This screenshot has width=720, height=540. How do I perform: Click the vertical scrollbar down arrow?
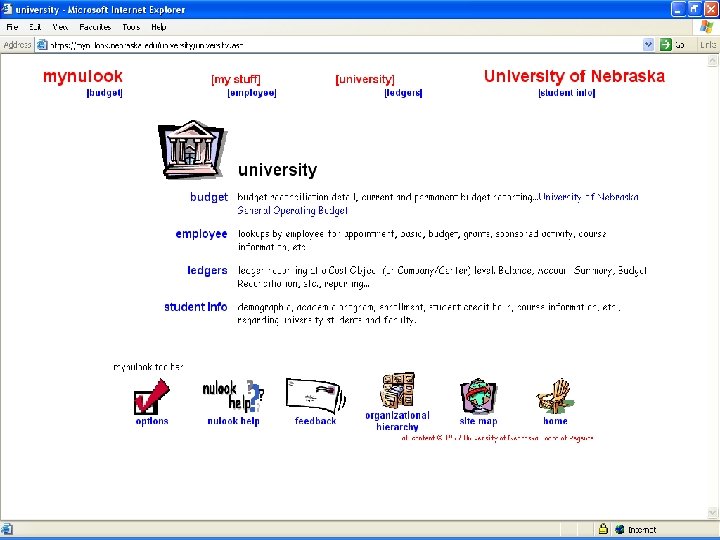pos(712,513)
